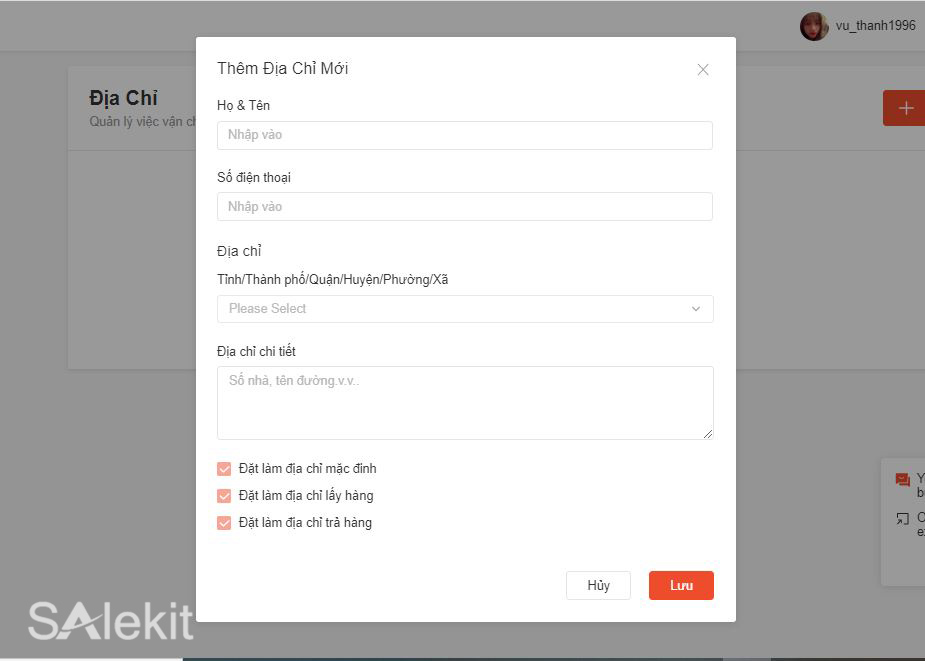Click the Hủy button to cancel
The image size is (925, 661).
pos(598,585)
